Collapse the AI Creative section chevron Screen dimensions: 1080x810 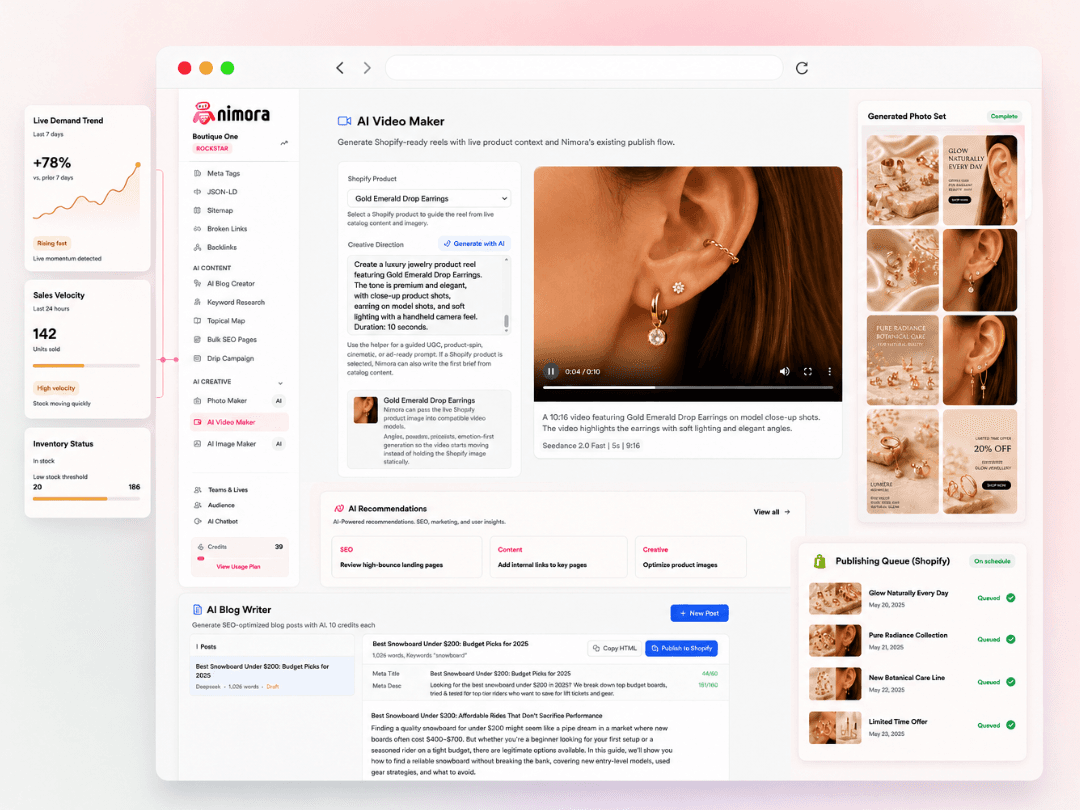280,383
